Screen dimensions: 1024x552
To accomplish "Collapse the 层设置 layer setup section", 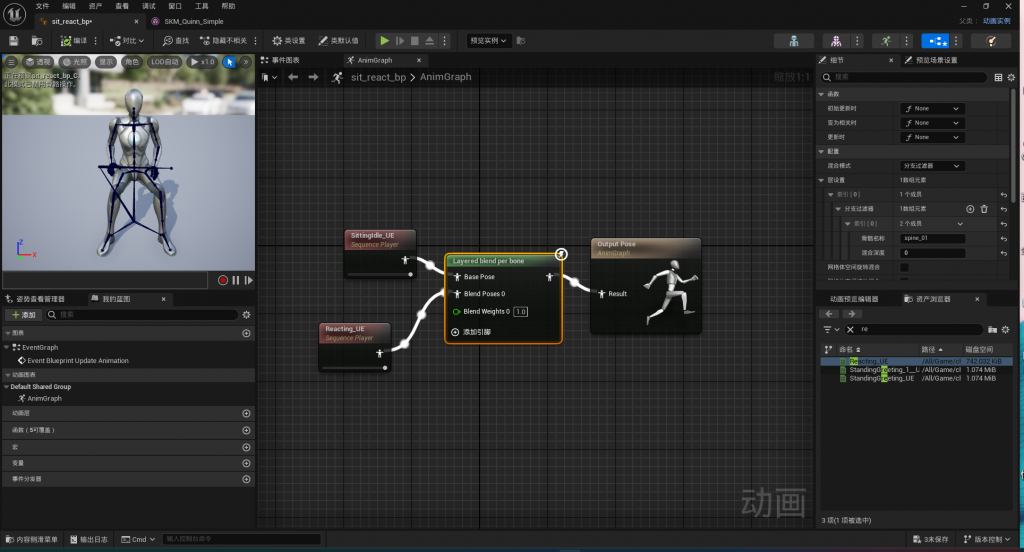I will coord(822,180).
